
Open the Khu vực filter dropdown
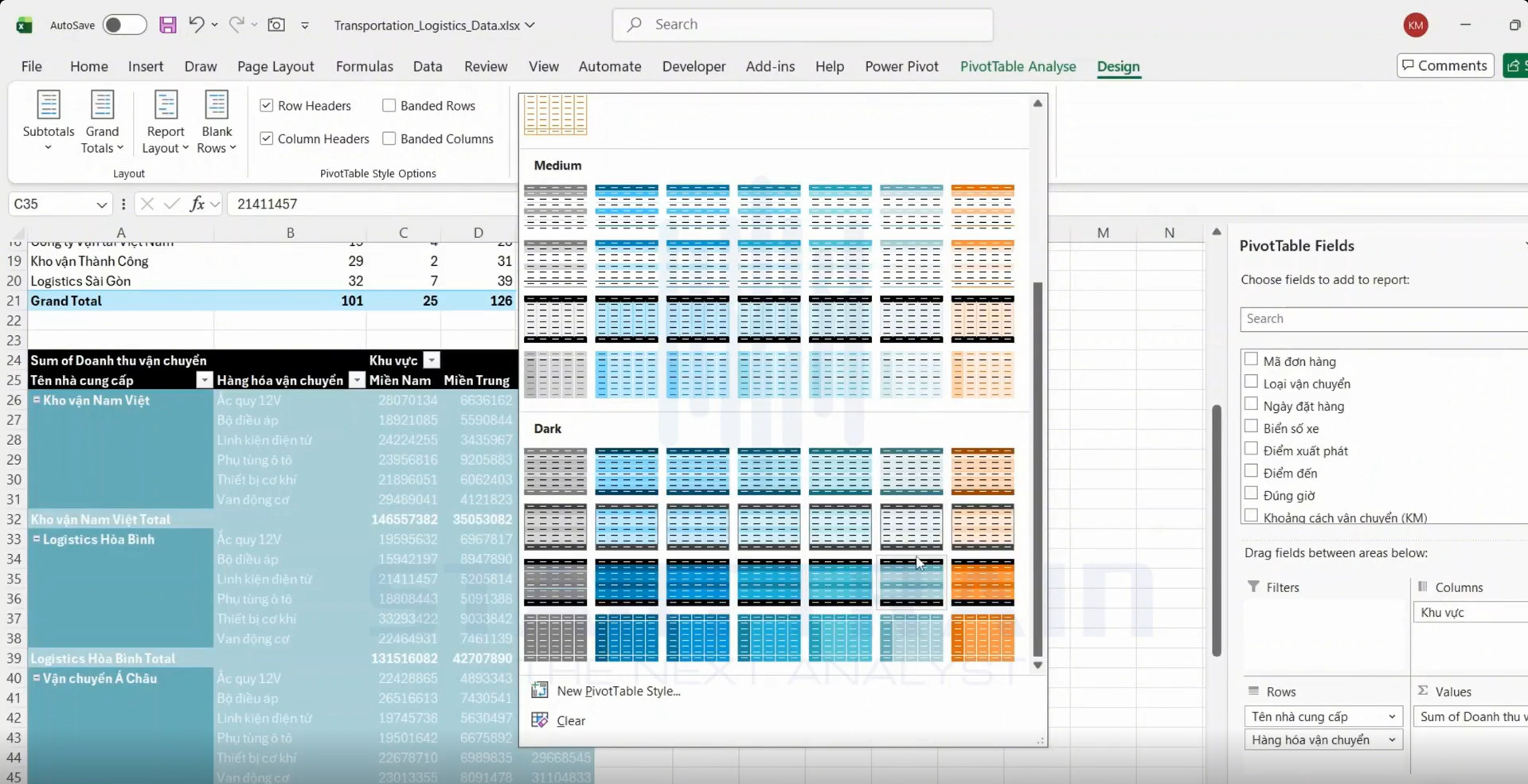point(432,360)
